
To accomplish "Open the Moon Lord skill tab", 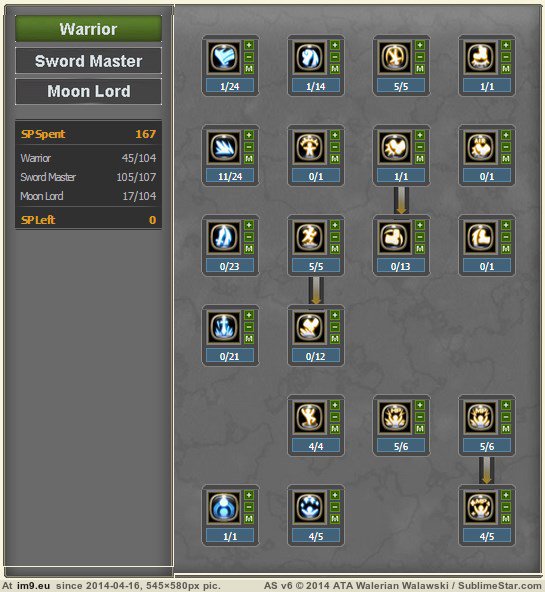I will click(88, 91).
